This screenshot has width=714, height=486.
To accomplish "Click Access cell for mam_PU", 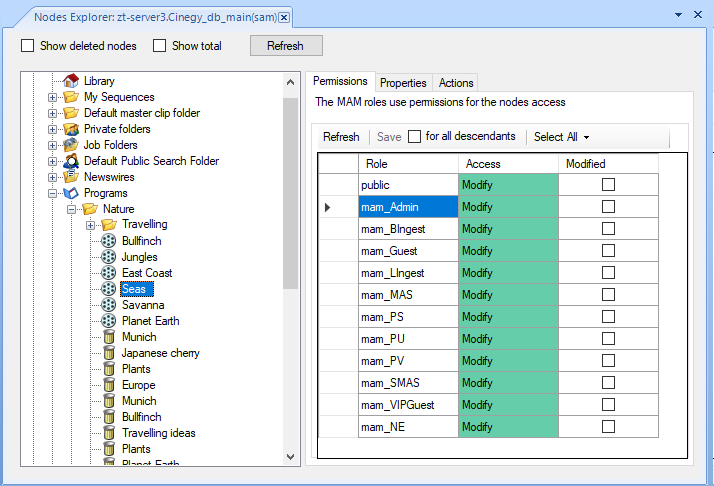I will [x=508, y=338].
